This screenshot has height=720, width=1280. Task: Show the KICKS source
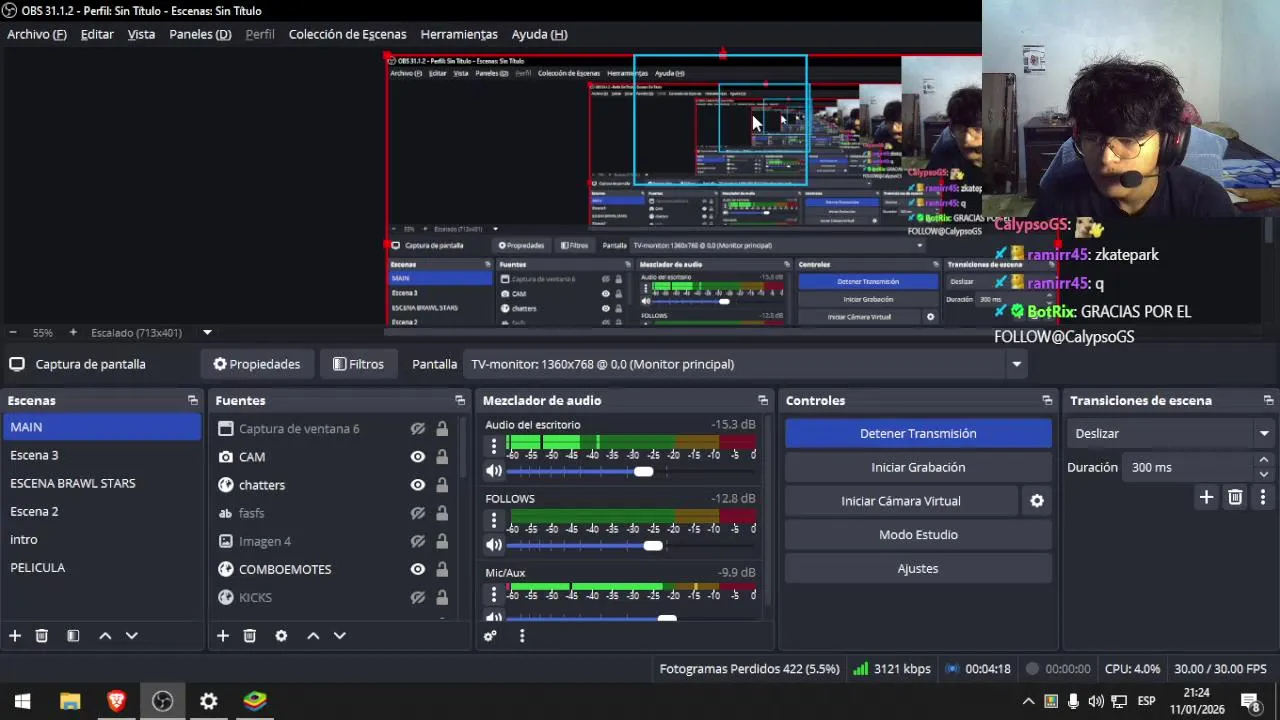pos(418,597)
